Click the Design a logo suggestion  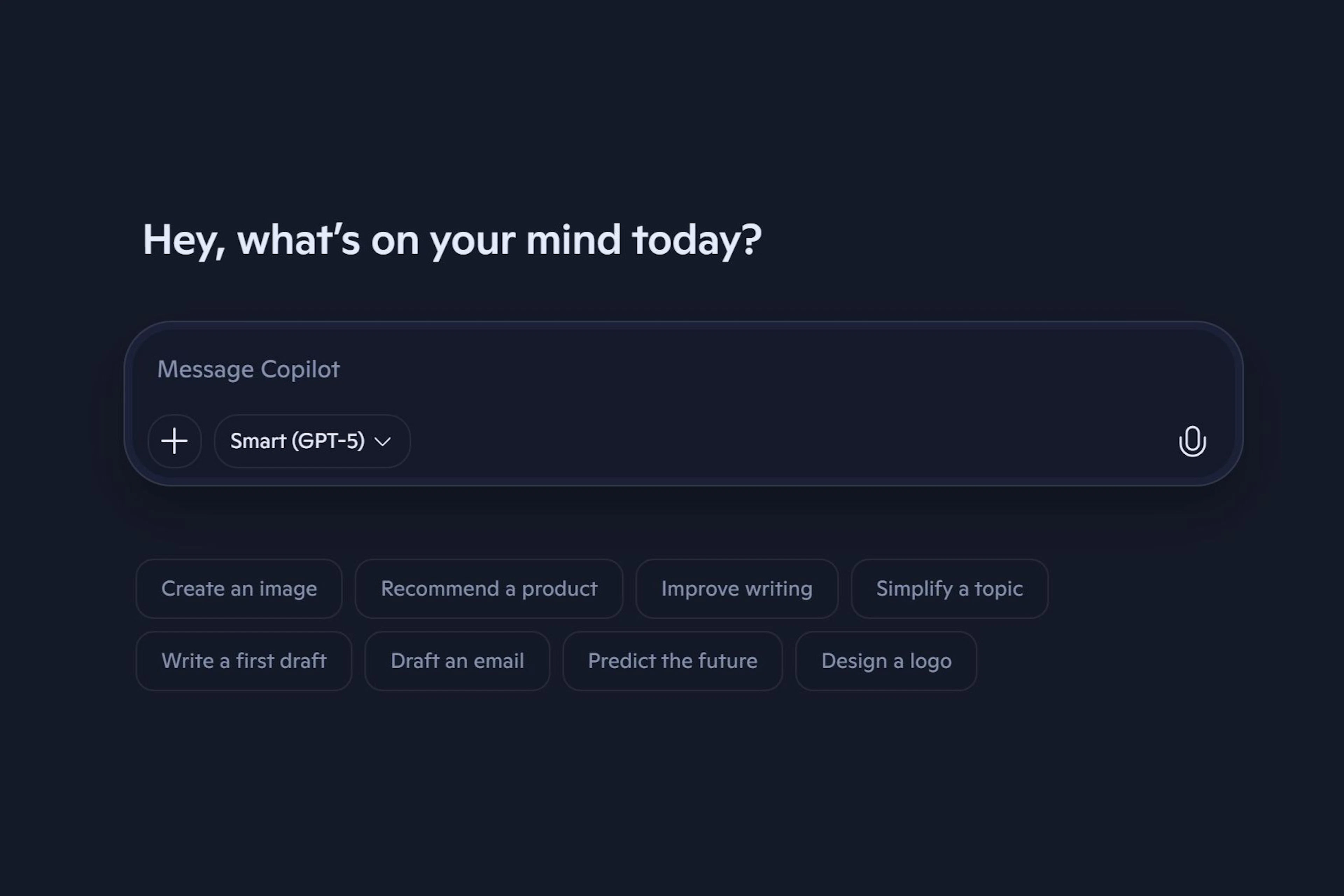point(886,661)
